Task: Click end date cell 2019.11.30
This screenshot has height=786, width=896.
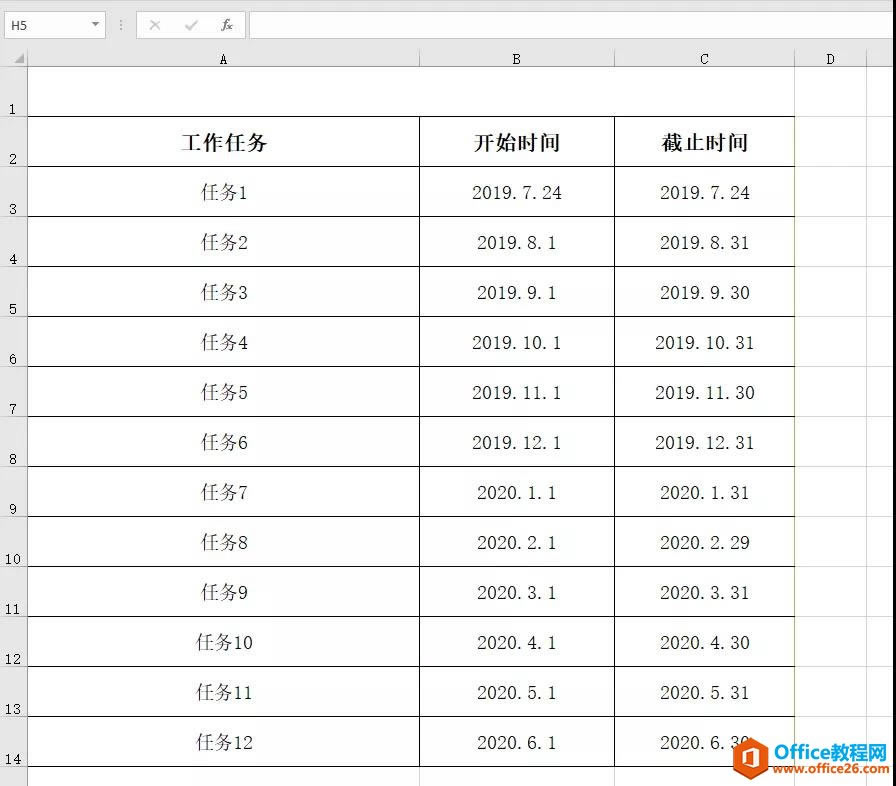Action: point(704,392)
